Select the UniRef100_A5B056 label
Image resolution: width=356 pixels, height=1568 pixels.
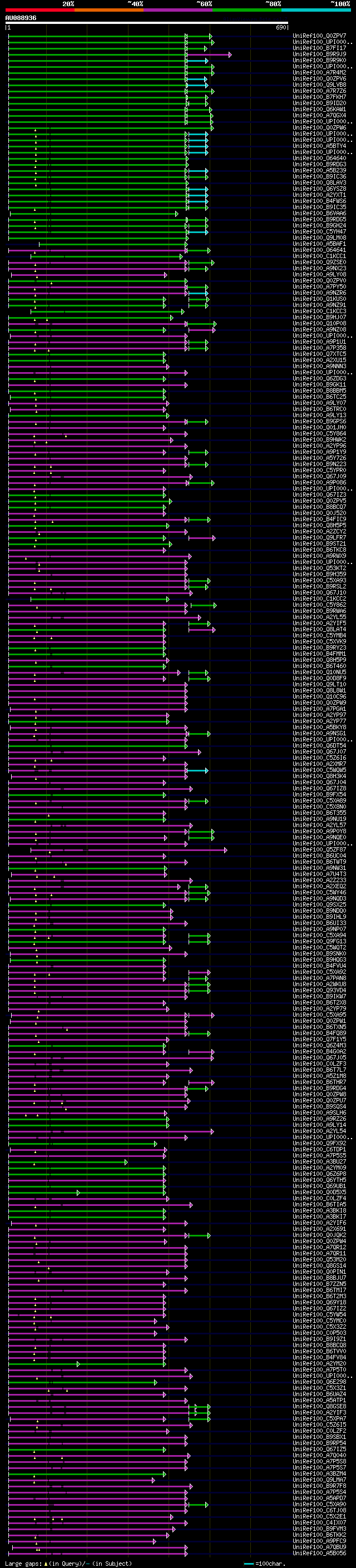(319, 1553)
